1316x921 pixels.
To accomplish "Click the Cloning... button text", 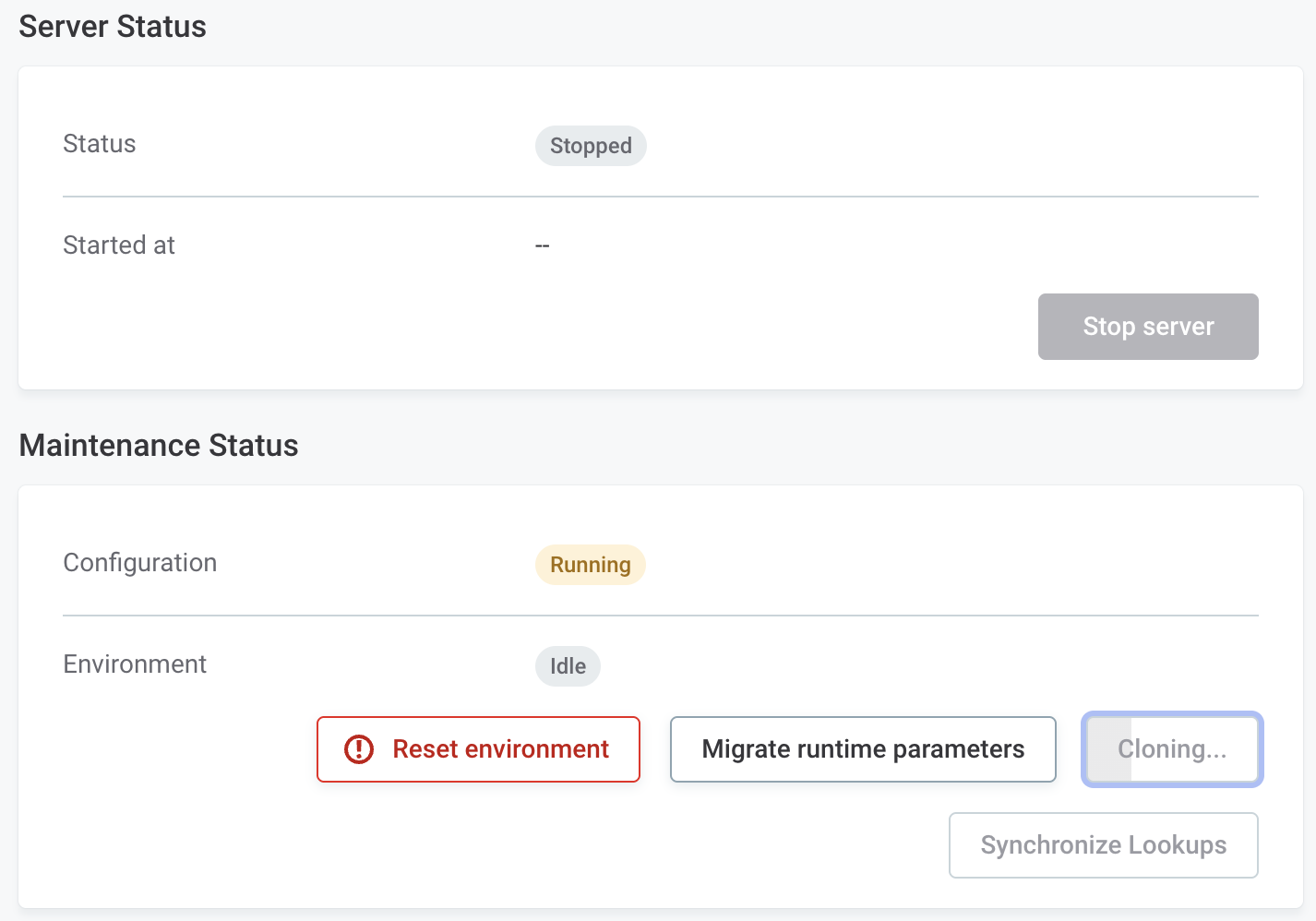I will click(x=1172, y=749).
